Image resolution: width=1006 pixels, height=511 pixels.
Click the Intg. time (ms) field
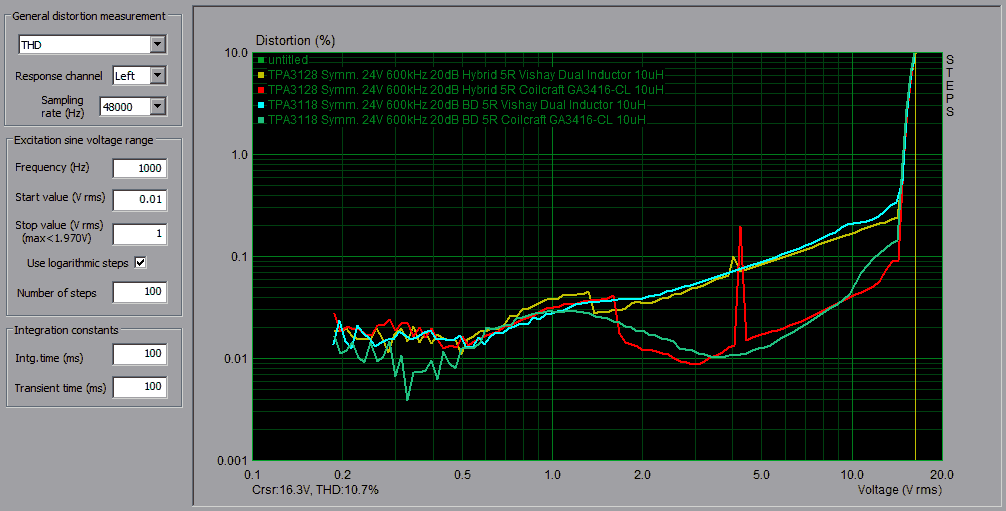[139, 355]
